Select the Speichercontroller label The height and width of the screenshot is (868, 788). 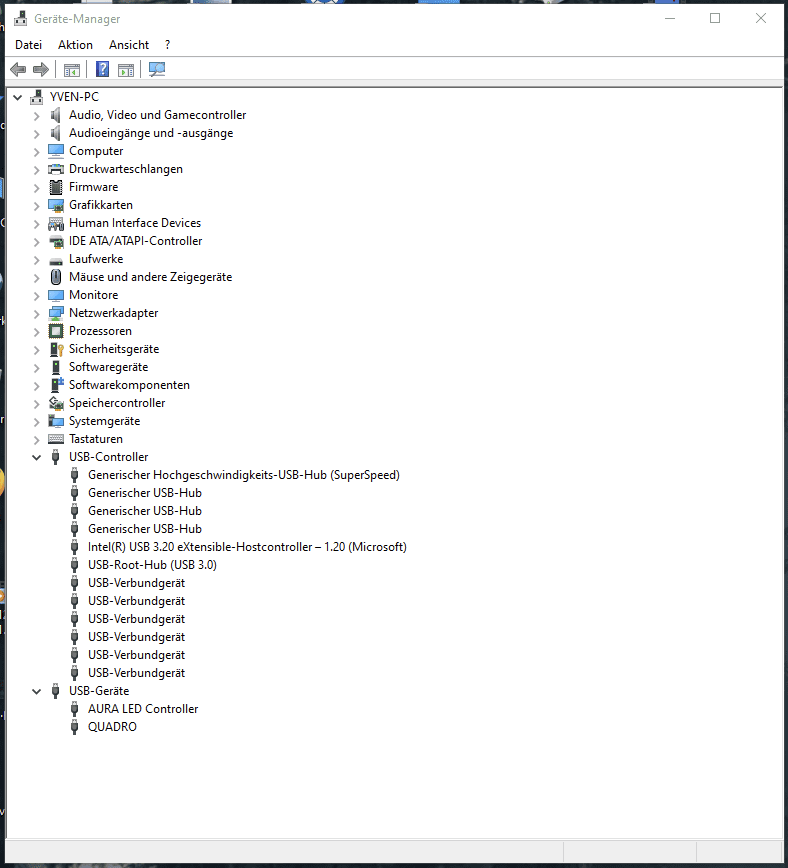(117, 403)
